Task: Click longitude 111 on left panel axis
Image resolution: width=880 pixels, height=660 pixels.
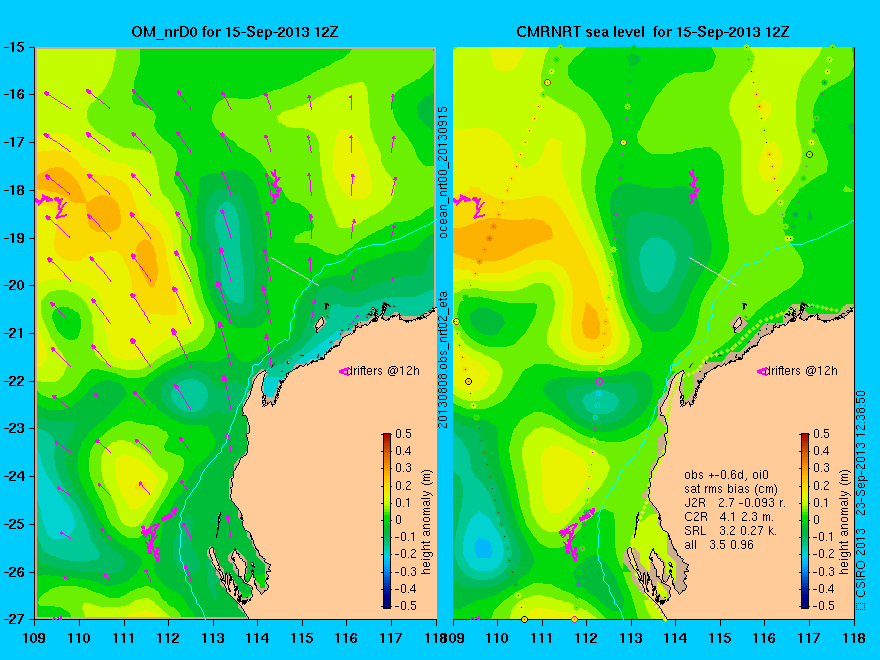Action: [x=123, y=638]
